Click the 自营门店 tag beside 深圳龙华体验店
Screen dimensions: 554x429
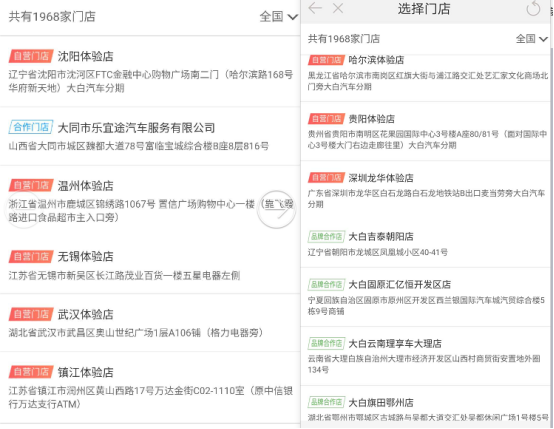pyautogui.click(x=326, y=177)
